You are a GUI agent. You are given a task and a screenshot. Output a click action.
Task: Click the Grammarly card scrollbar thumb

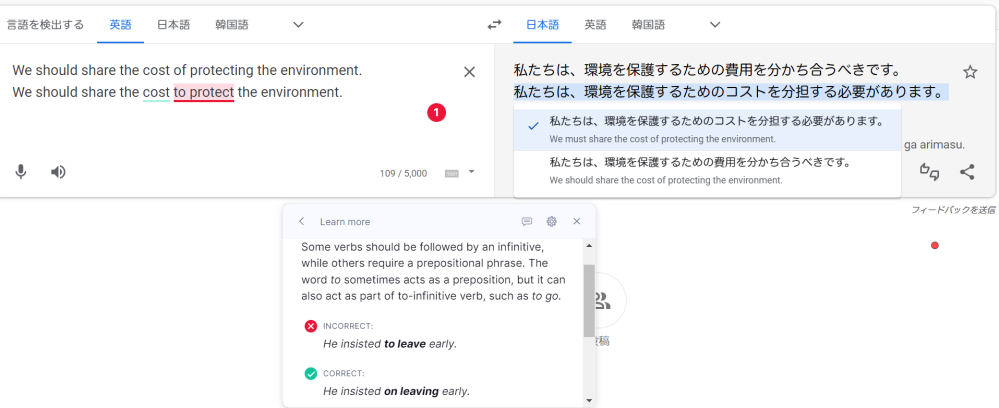(589, 301)
